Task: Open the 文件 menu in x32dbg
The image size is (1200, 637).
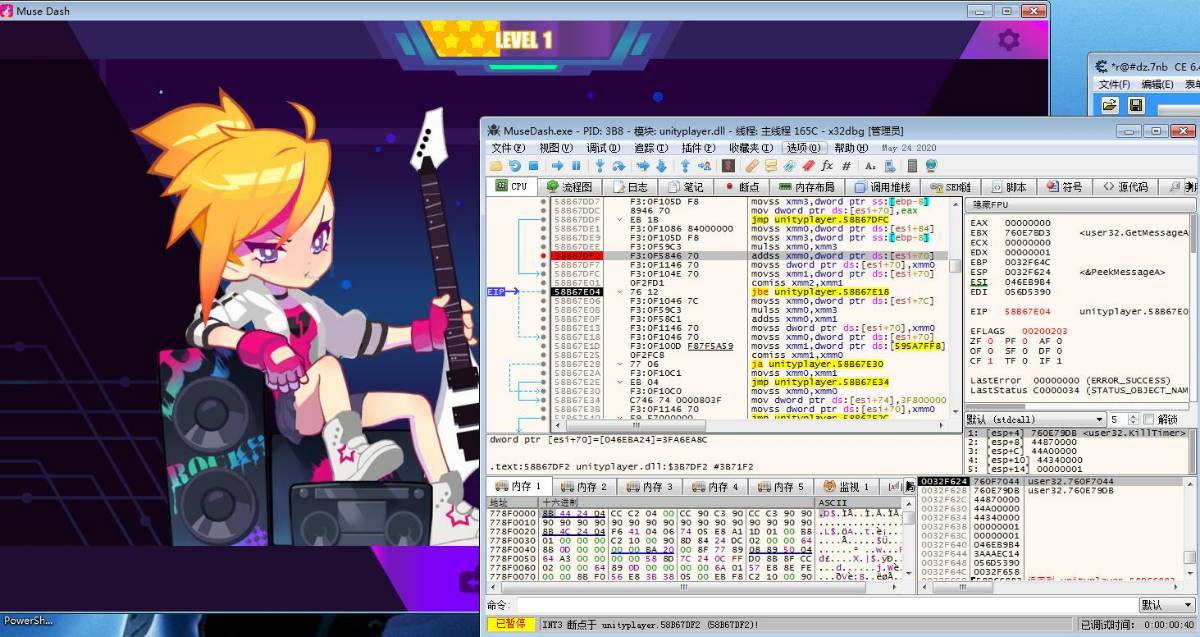Action: [x=507, y=148]
